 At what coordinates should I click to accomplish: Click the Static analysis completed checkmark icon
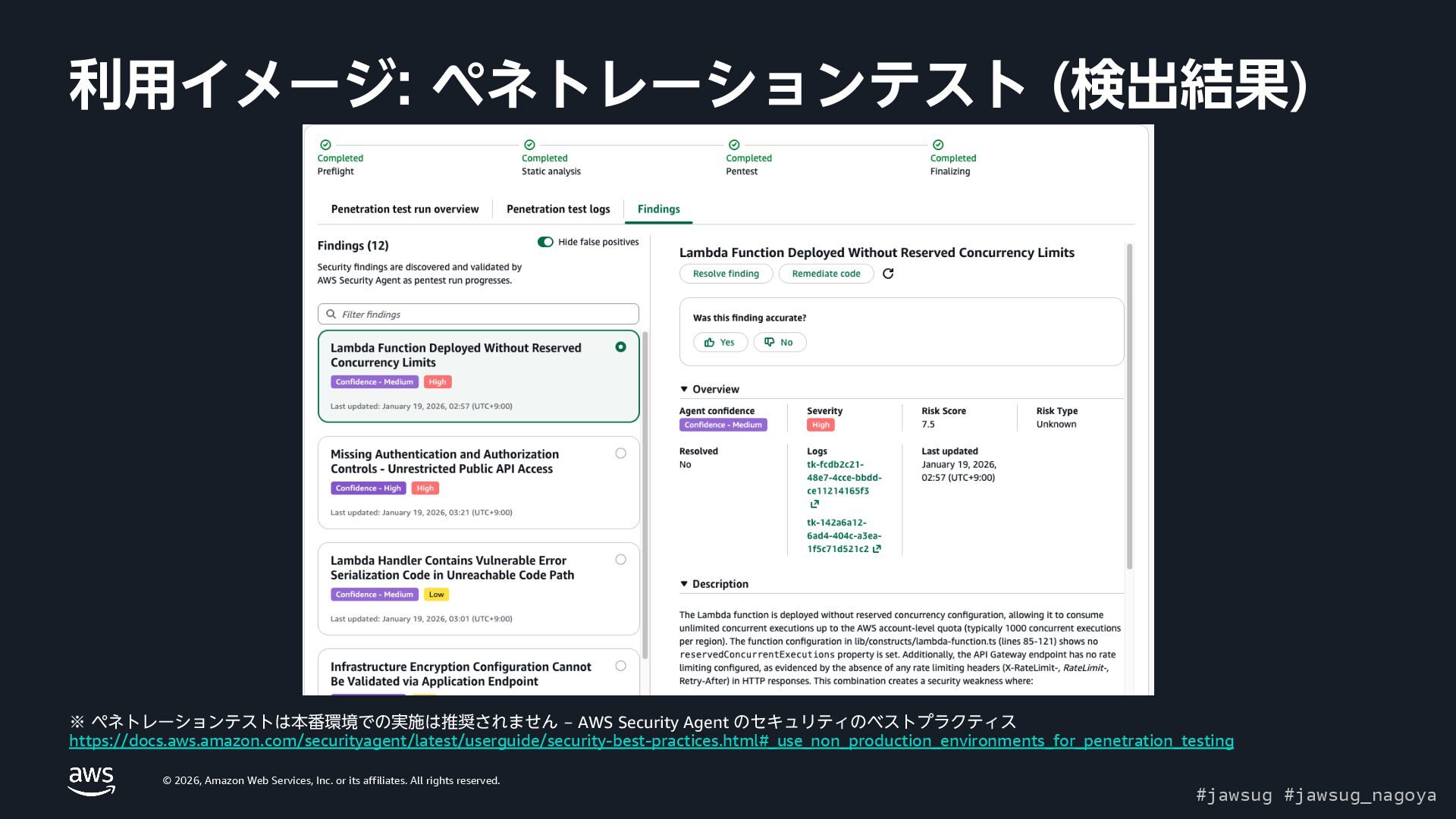pos(529,145)
